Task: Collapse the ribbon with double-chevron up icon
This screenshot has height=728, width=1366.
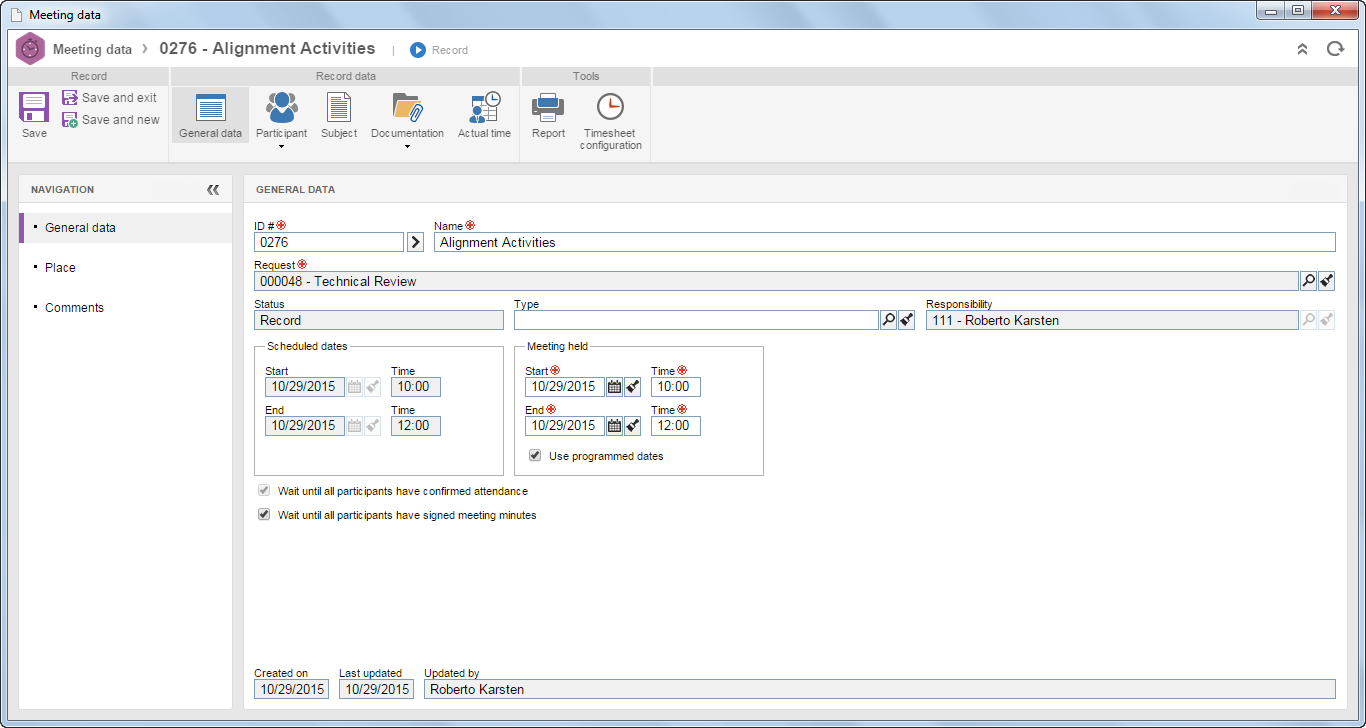Action: 1302,49
